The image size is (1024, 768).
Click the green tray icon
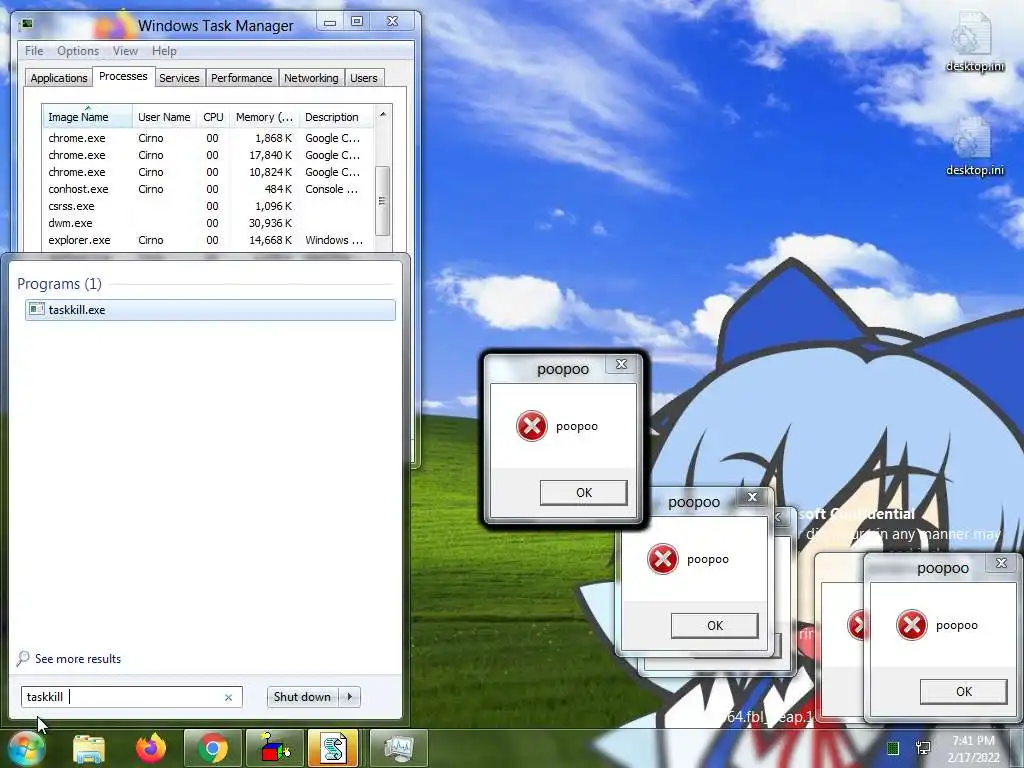click(893, 748)
